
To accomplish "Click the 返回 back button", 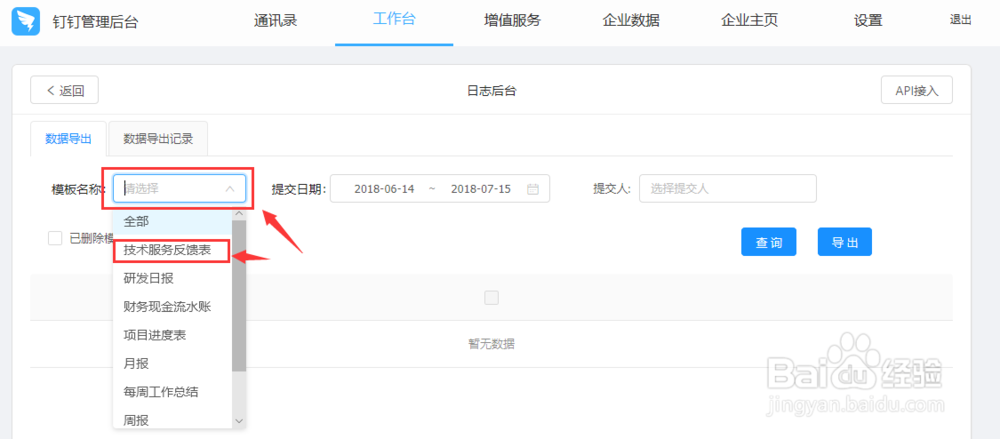I will pyautogui.click(x=64, y=90).
